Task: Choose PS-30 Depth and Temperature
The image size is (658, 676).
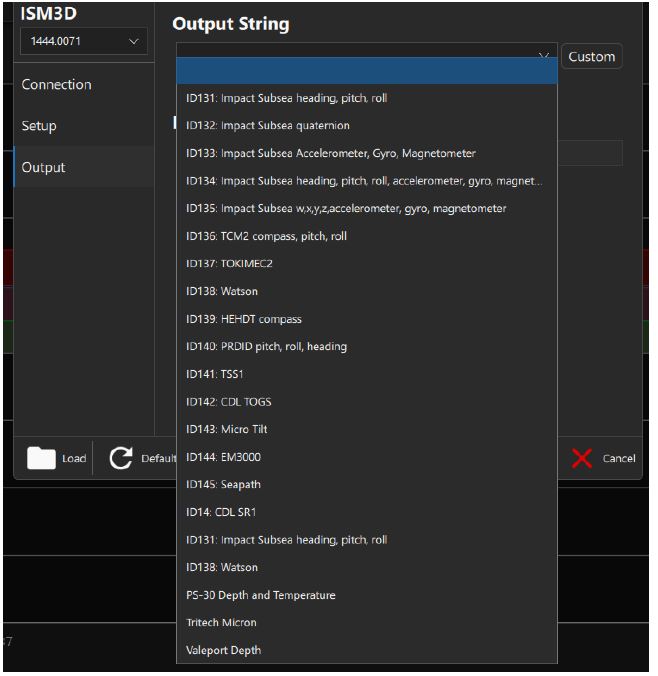Action: pyautogui.click(x=260, y=595)
